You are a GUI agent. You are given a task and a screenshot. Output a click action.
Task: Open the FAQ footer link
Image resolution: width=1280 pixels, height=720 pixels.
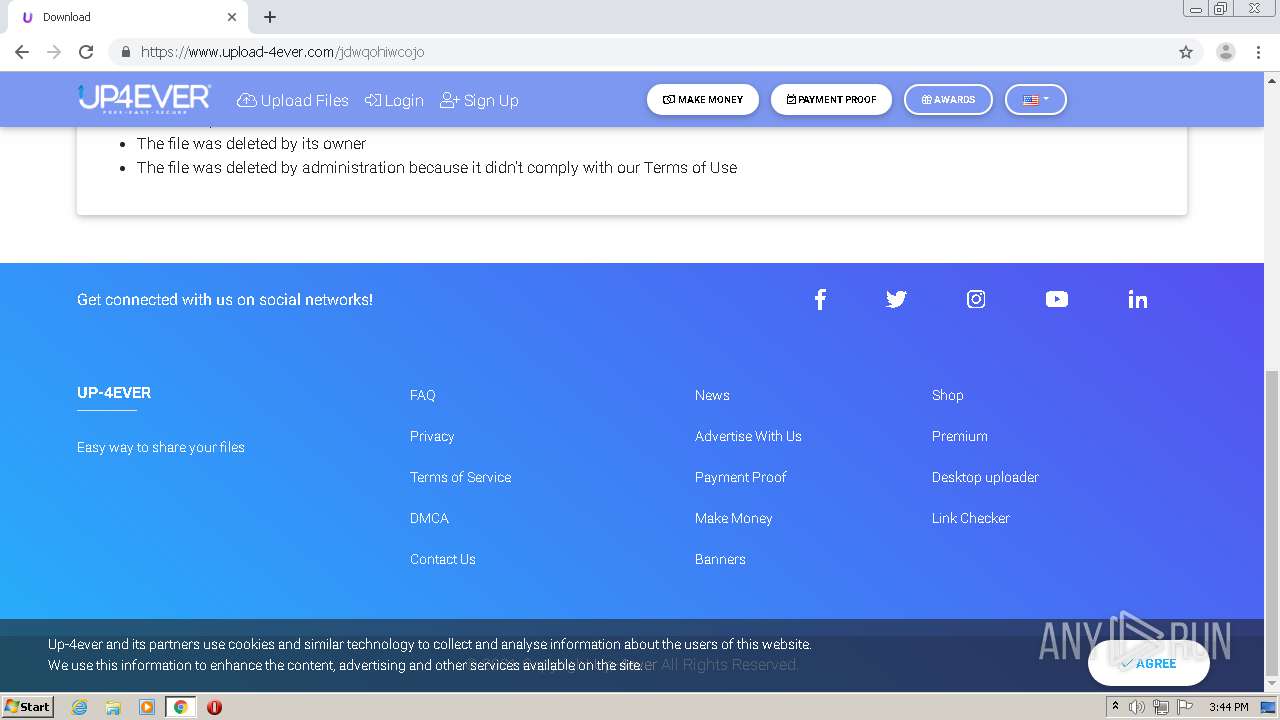pos(422,395)
